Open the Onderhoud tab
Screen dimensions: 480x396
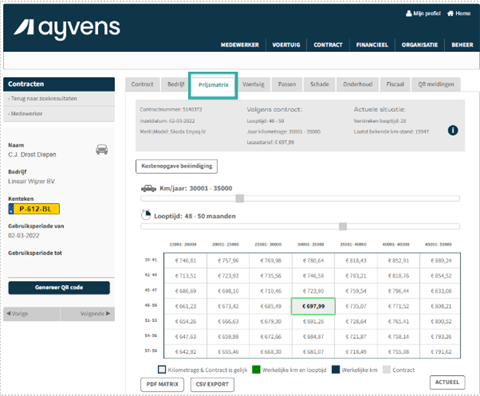pyautogui.click(x=358, y=84)
